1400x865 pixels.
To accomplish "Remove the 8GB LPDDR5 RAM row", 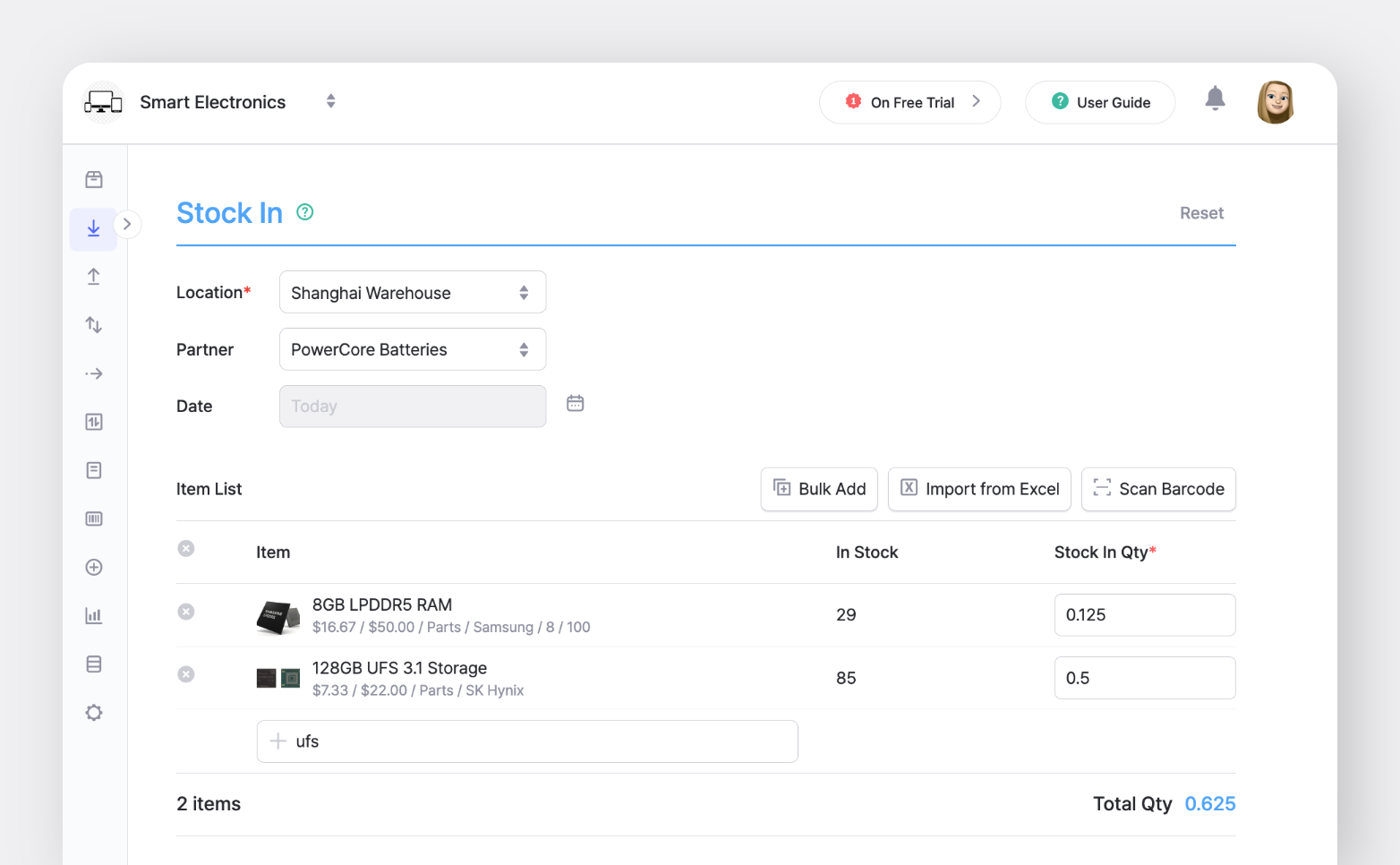I will pyautogui.click(x=186, y=612).
